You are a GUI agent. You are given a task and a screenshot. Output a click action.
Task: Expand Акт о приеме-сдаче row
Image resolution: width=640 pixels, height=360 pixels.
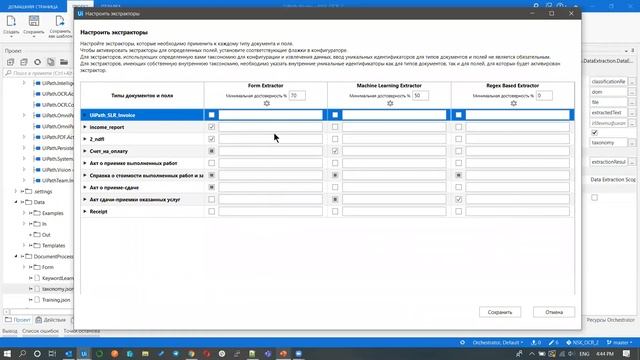tap(85, 187)
